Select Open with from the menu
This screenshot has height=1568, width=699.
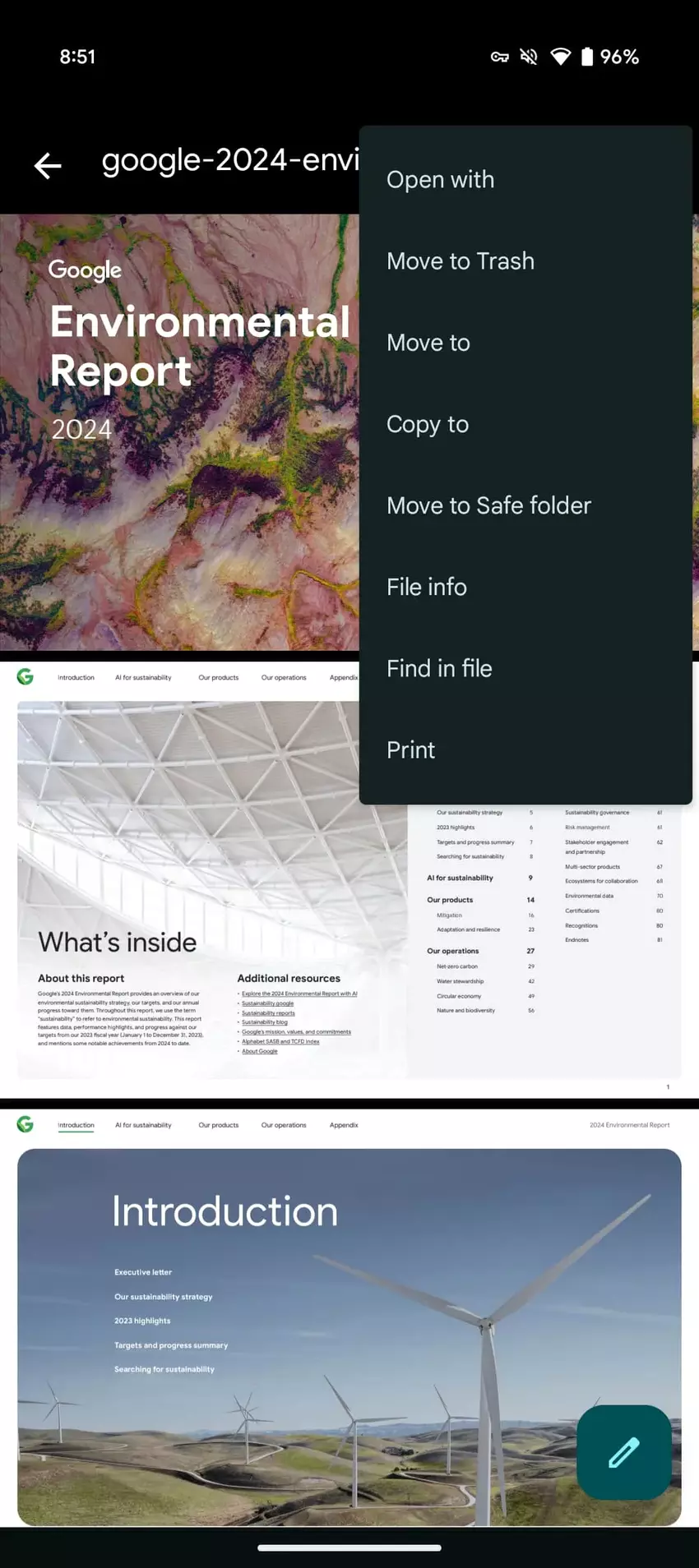pyautogui.click(x=440, y=179)
